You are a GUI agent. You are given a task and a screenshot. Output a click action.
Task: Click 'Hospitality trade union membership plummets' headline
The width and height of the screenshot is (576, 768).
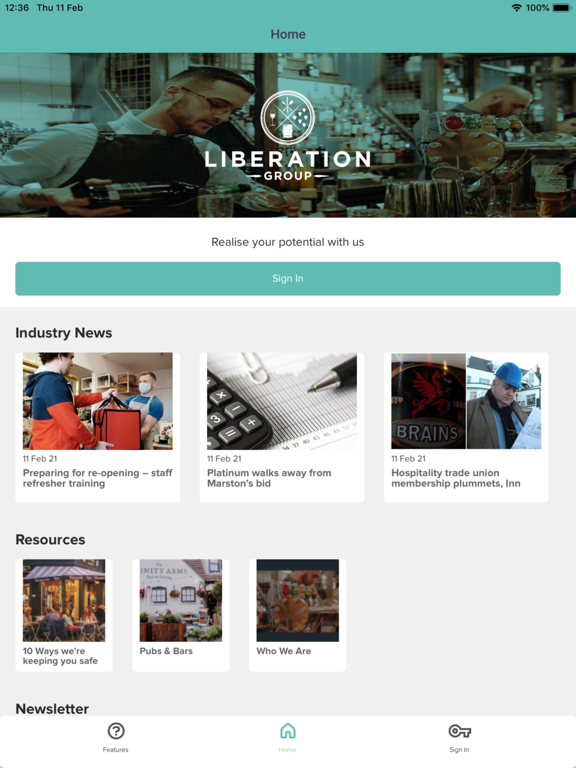click(x=456, y=478)
